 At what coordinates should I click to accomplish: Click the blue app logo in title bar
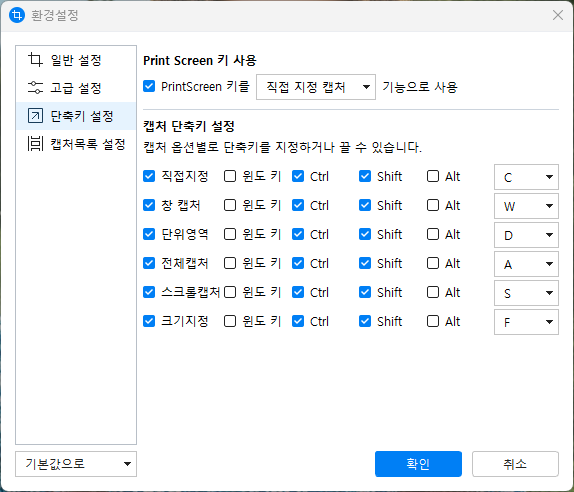17,15
